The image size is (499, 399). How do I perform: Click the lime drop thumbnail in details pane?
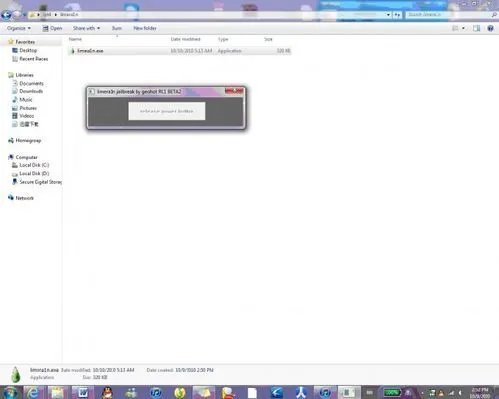[16, 374]
